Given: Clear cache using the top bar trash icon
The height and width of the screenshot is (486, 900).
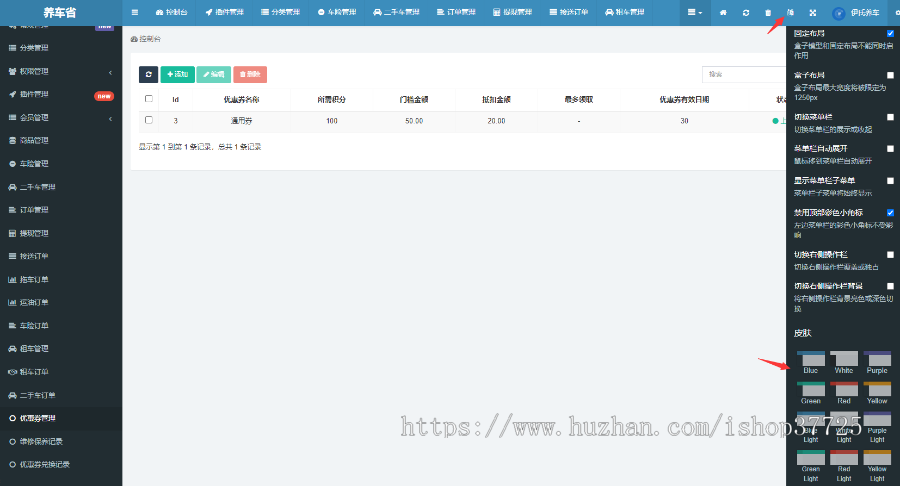Looking at the screenshot, I should (768, 12).
